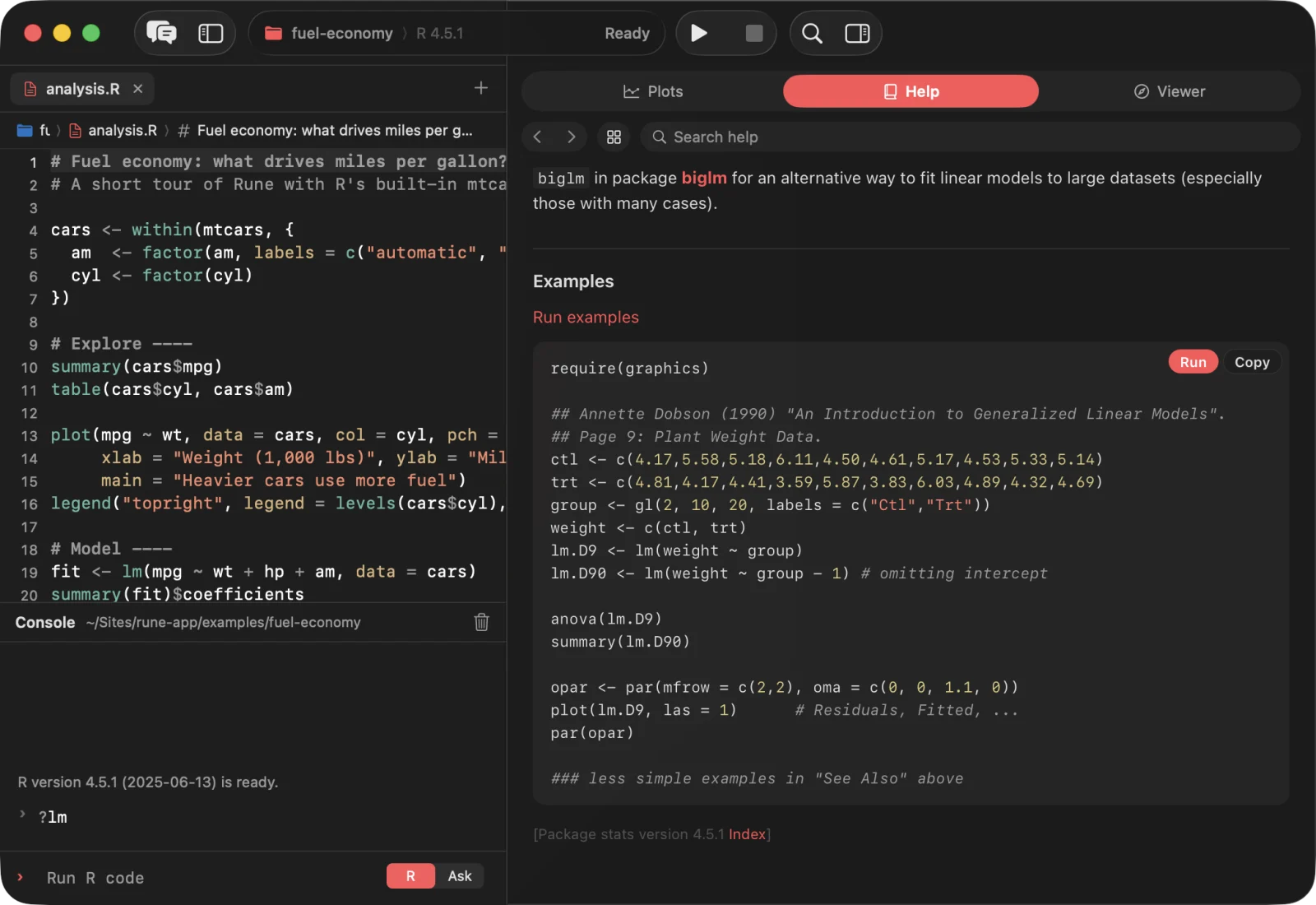Click the anova(lm.D9) example line
This screenshot has width=1316, height=905.
coord(606,619)
